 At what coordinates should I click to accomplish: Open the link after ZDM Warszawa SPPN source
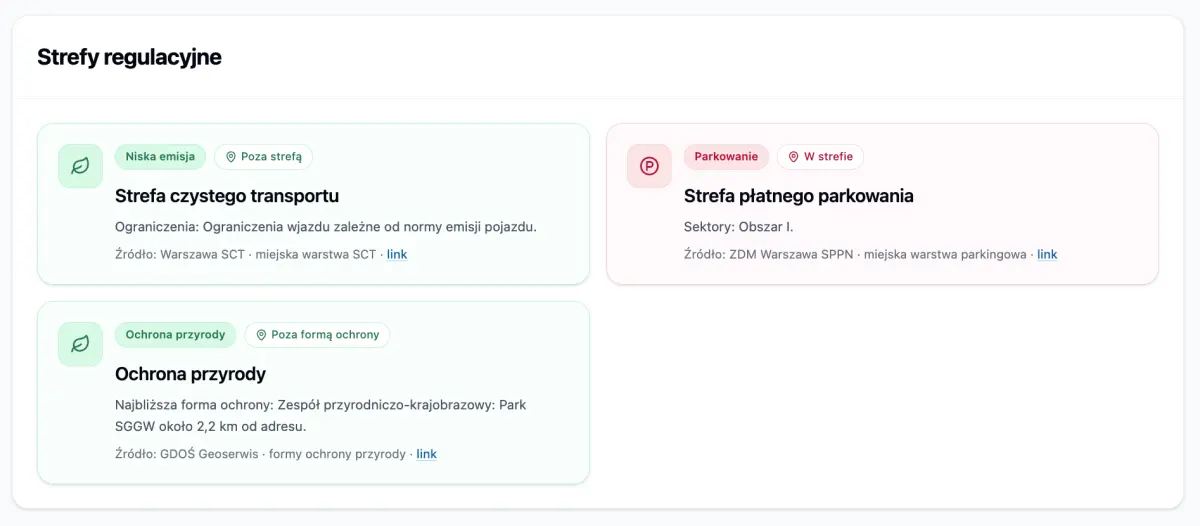tap(1047, 254)
